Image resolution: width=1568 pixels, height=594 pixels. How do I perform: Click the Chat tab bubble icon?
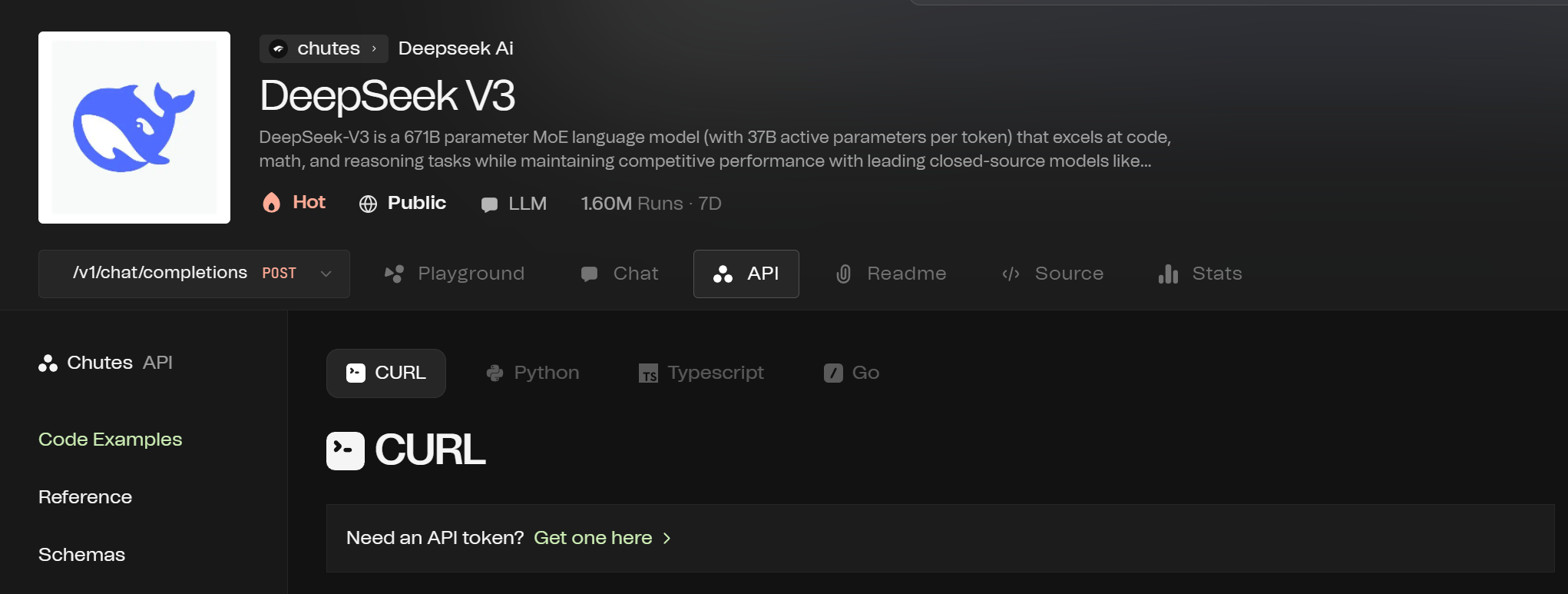590,274
